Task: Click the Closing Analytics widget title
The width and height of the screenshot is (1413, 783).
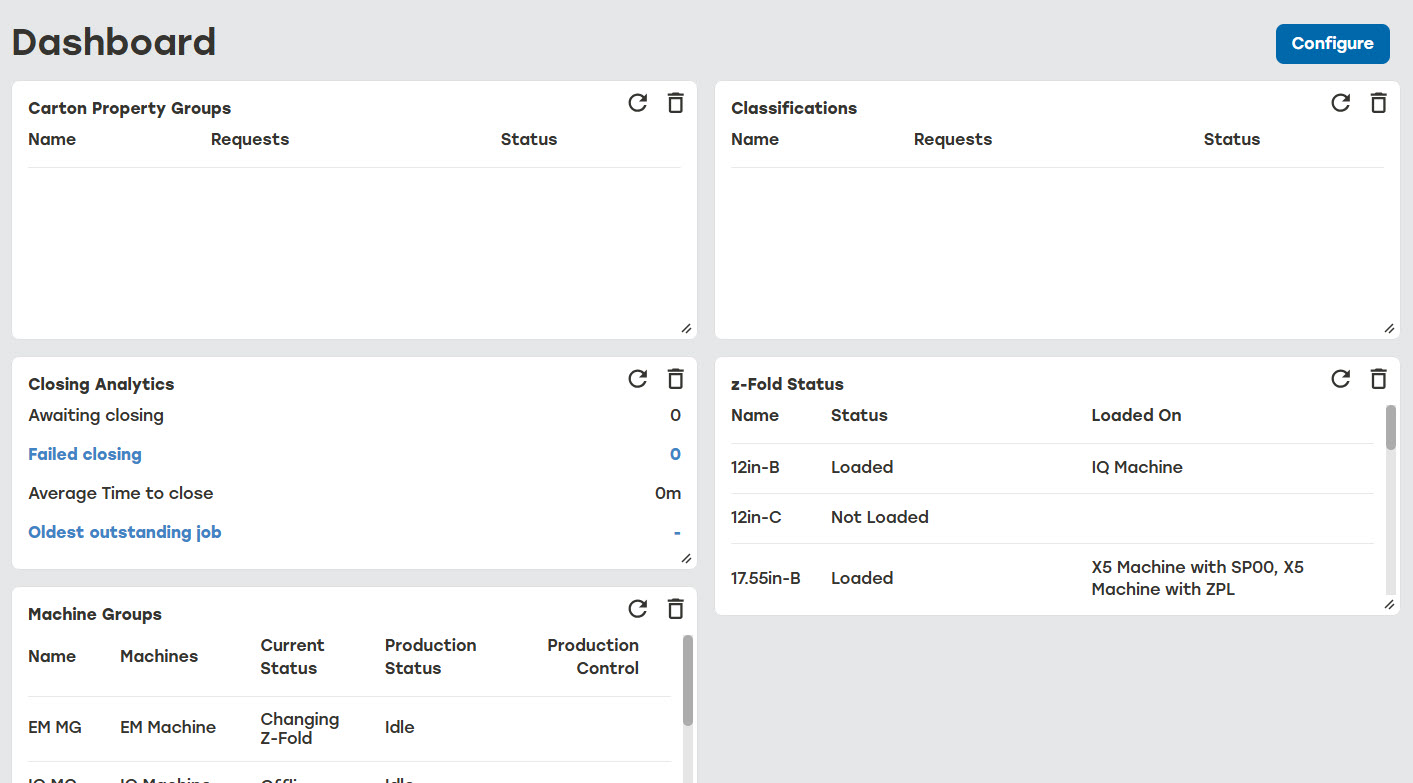Action: [101, 384]
